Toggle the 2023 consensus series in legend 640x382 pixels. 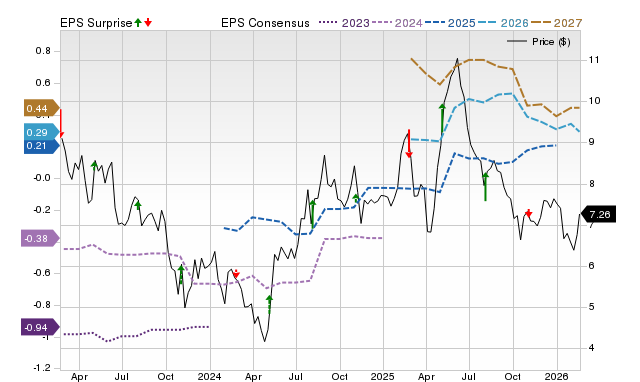344,23
